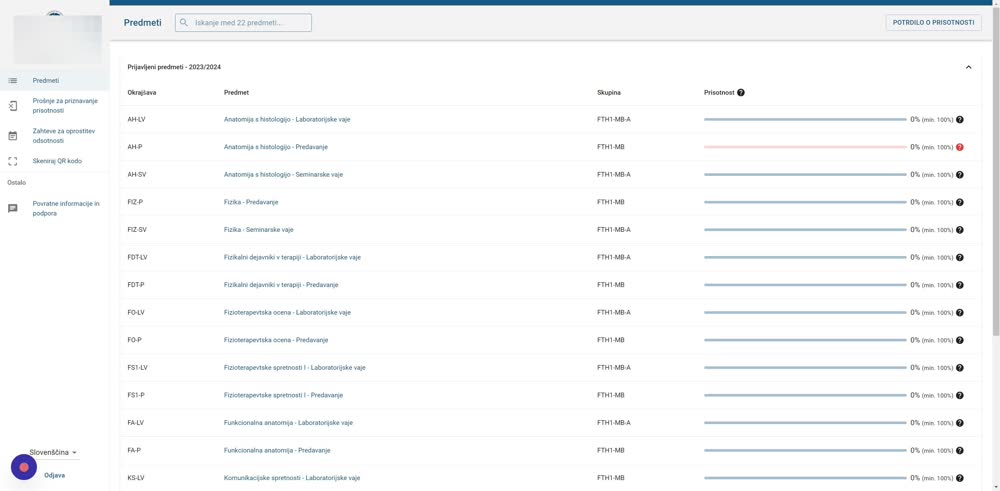Click the help icon in the FO-P row
Screen dimensions: 1000x491
pos(960,340)
